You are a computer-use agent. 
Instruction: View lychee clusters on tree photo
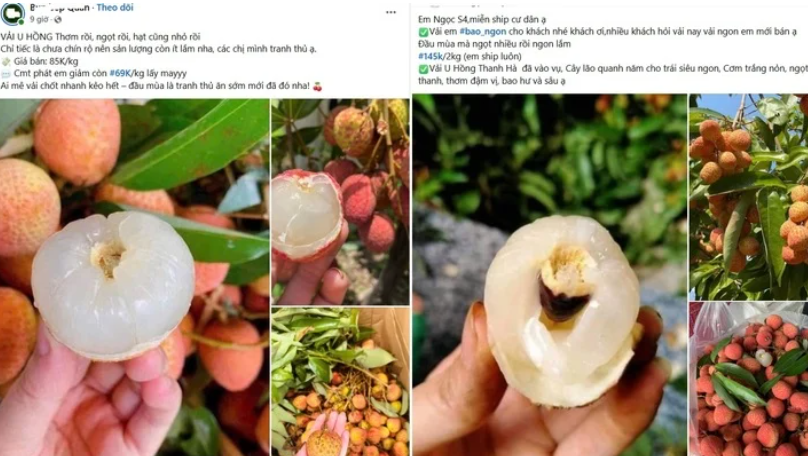(x=749, y=197)
